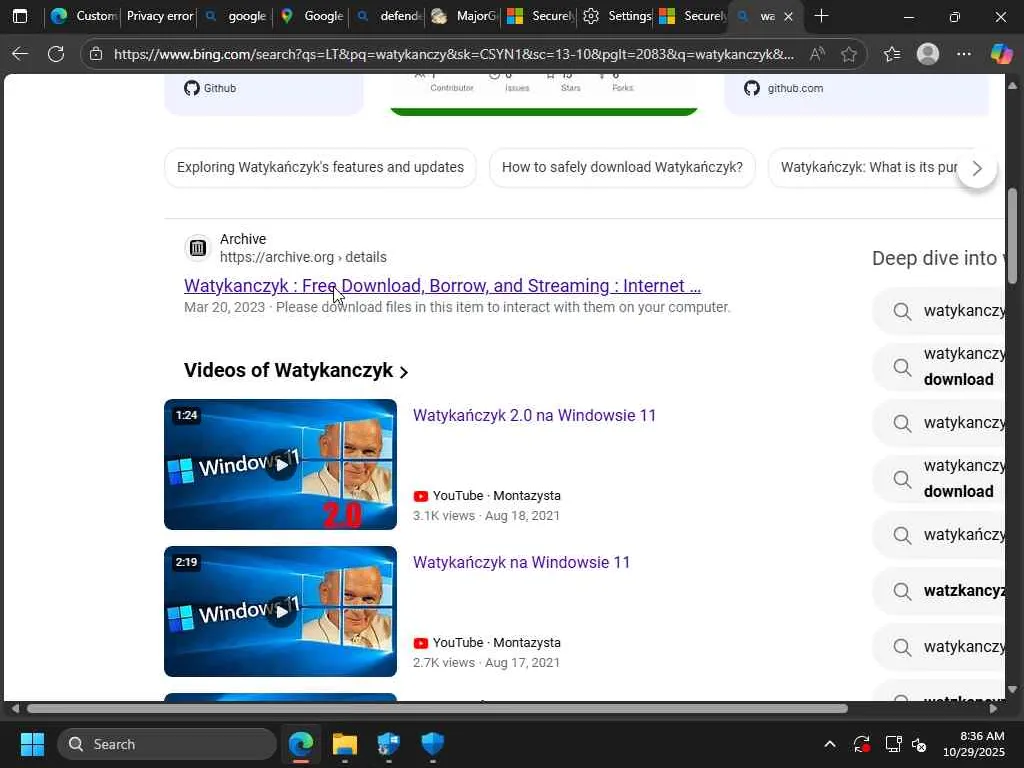Image resolution: width=1024 pixels, height=768 pixels.
Task: Switch to the MajorG tab
Action: pyautogui.click(x=464, y=16)
